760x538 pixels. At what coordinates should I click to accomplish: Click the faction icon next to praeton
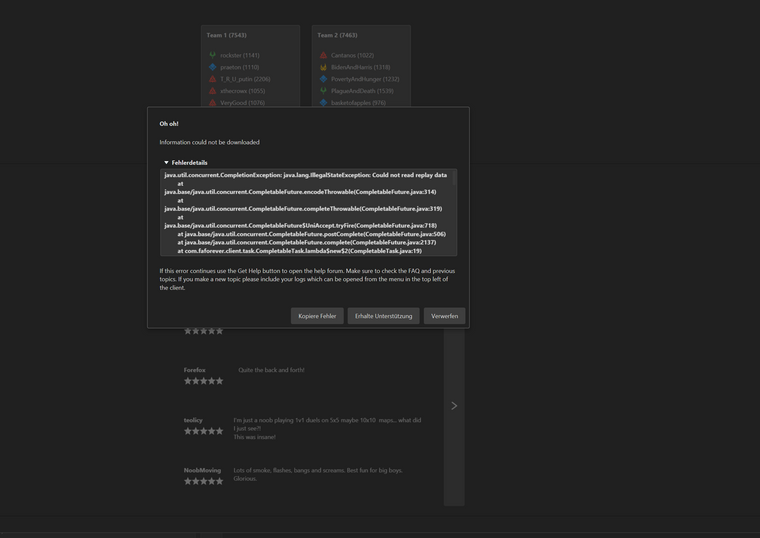pyautogui.click(x=213, y=67)
